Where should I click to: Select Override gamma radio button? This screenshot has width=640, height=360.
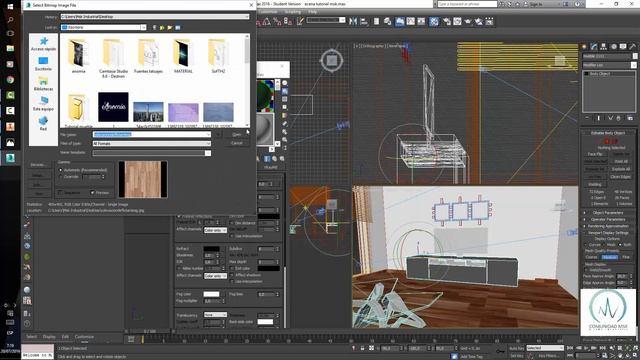pyautogui.click(x=60, y=177)
